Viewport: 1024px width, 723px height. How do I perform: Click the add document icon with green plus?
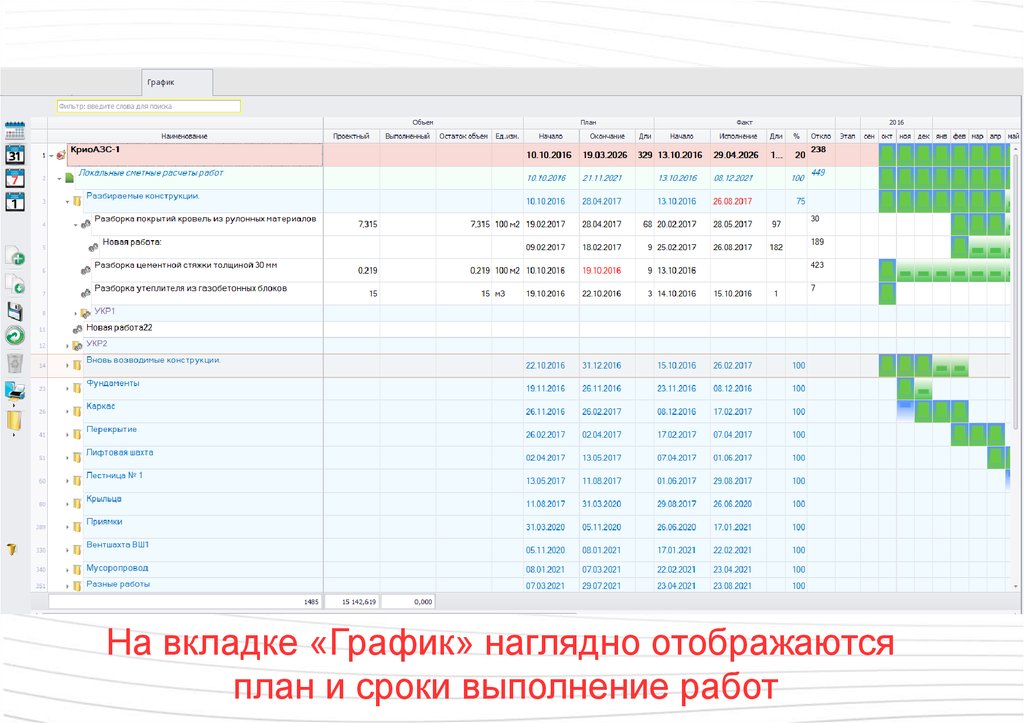(15, 258)
